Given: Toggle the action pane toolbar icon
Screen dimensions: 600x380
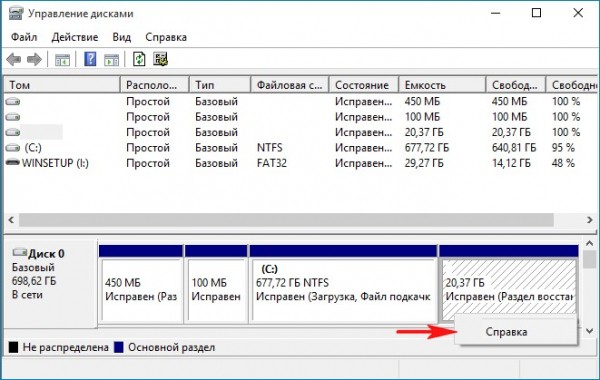Looking at the screenshot, I should (111, 60).
